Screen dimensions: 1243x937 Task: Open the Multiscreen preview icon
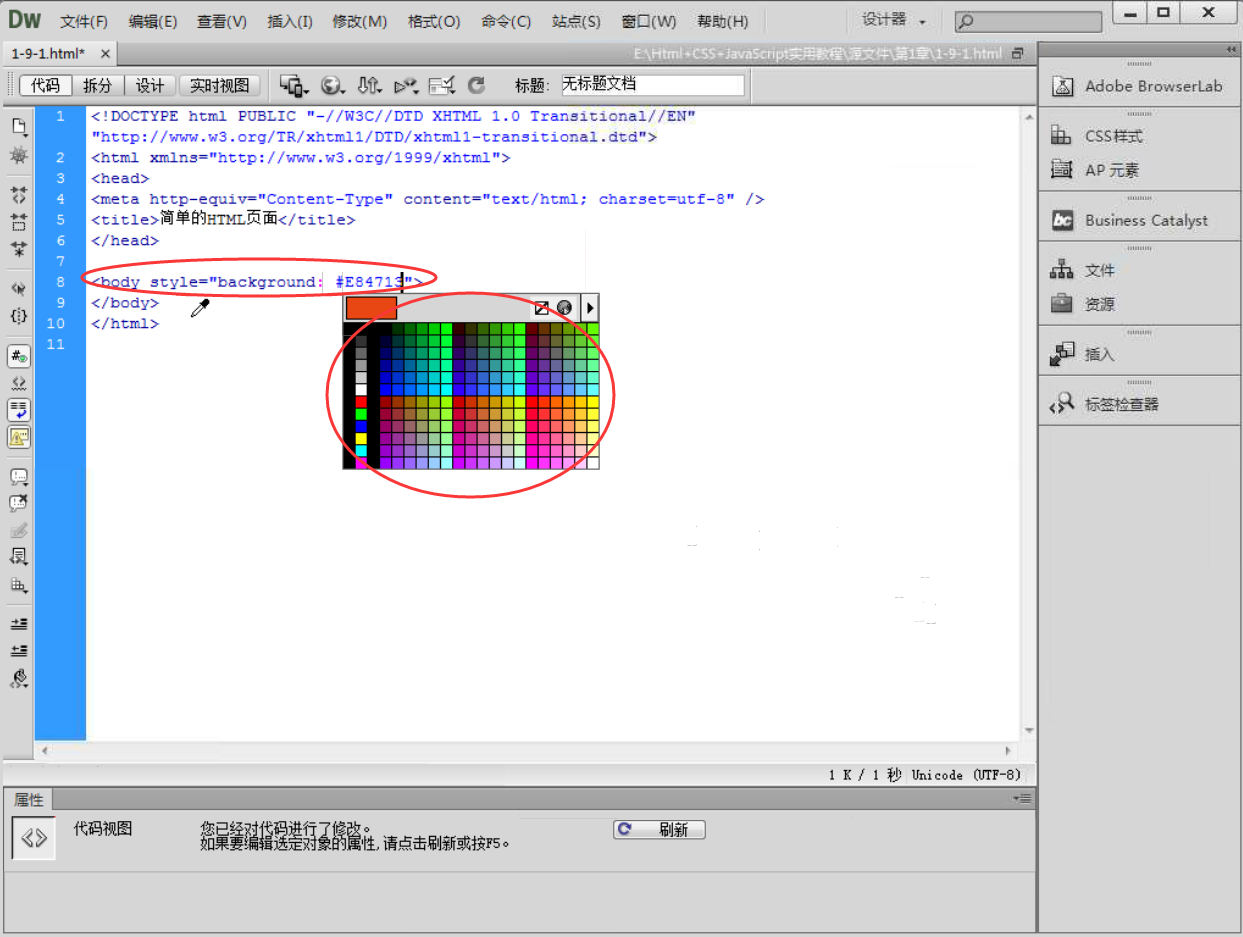tap(294, 86)
